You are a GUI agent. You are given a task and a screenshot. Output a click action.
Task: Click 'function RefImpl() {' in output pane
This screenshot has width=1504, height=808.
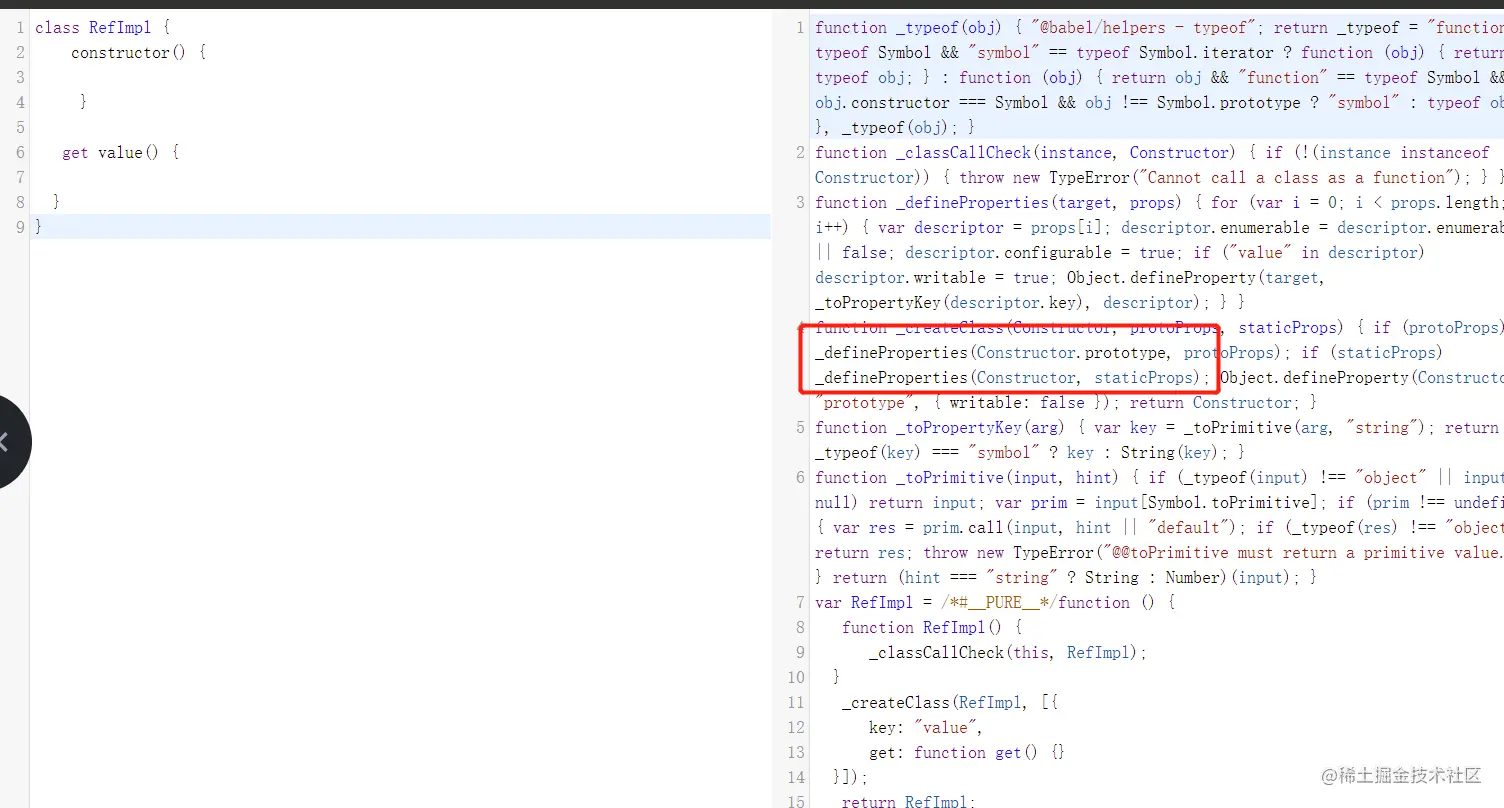pos(932,628)
